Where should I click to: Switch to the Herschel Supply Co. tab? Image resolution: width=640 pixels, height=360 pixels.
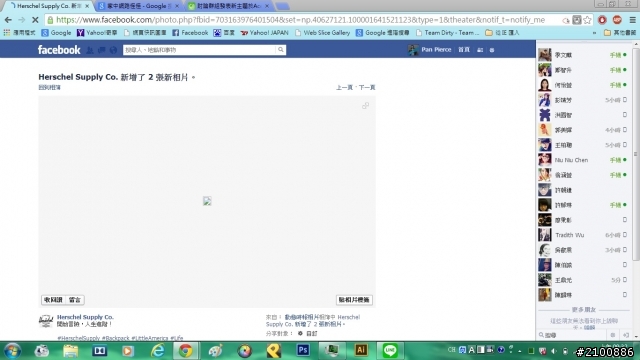(48, 6)
